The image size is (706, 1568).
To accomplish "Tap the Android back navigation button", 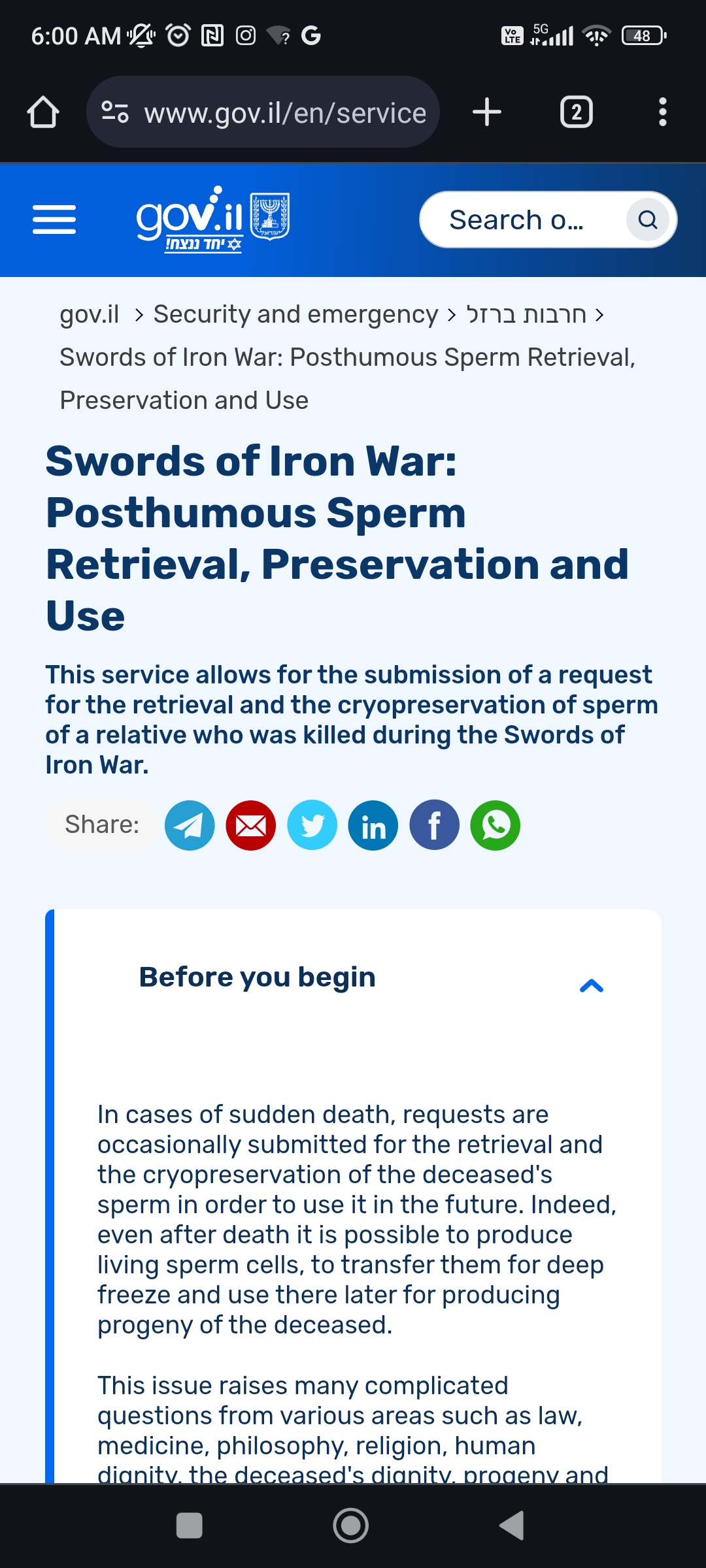I will pyautogui.click(x=512, y=1526).
